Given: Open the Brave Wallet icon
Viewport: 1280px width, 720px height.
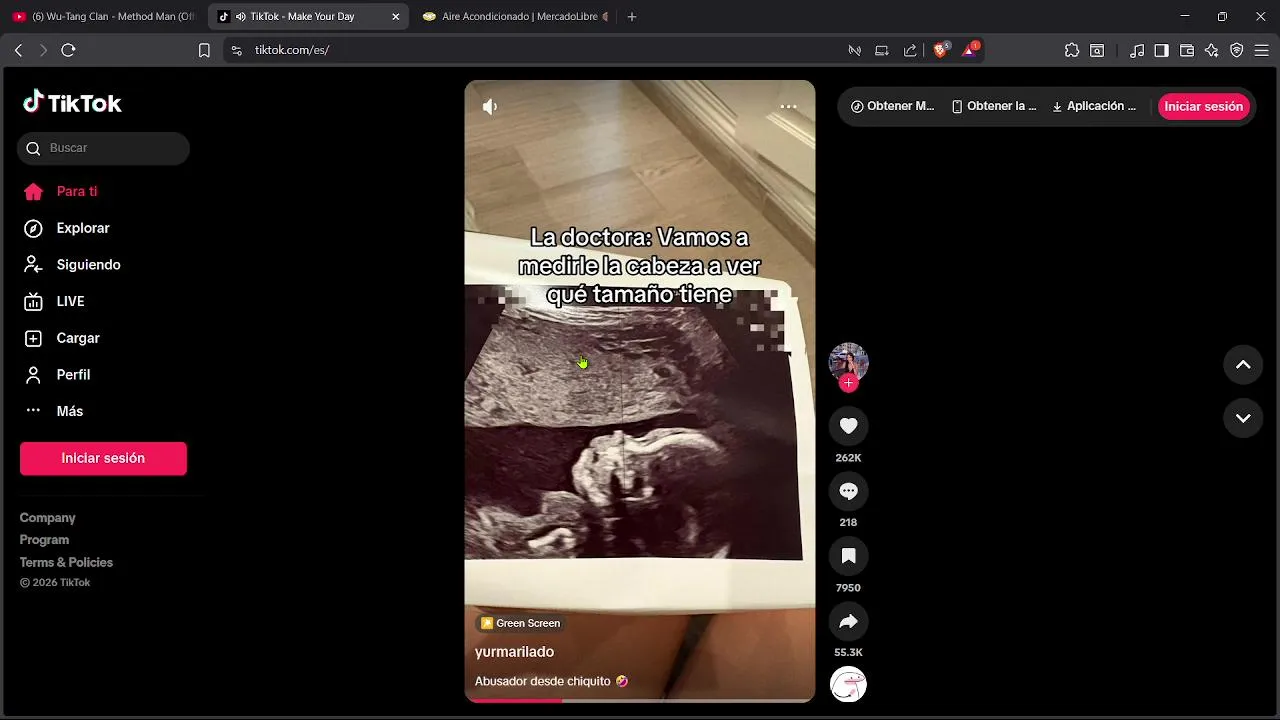Looking at the screenshot, I should (1187, 50).
